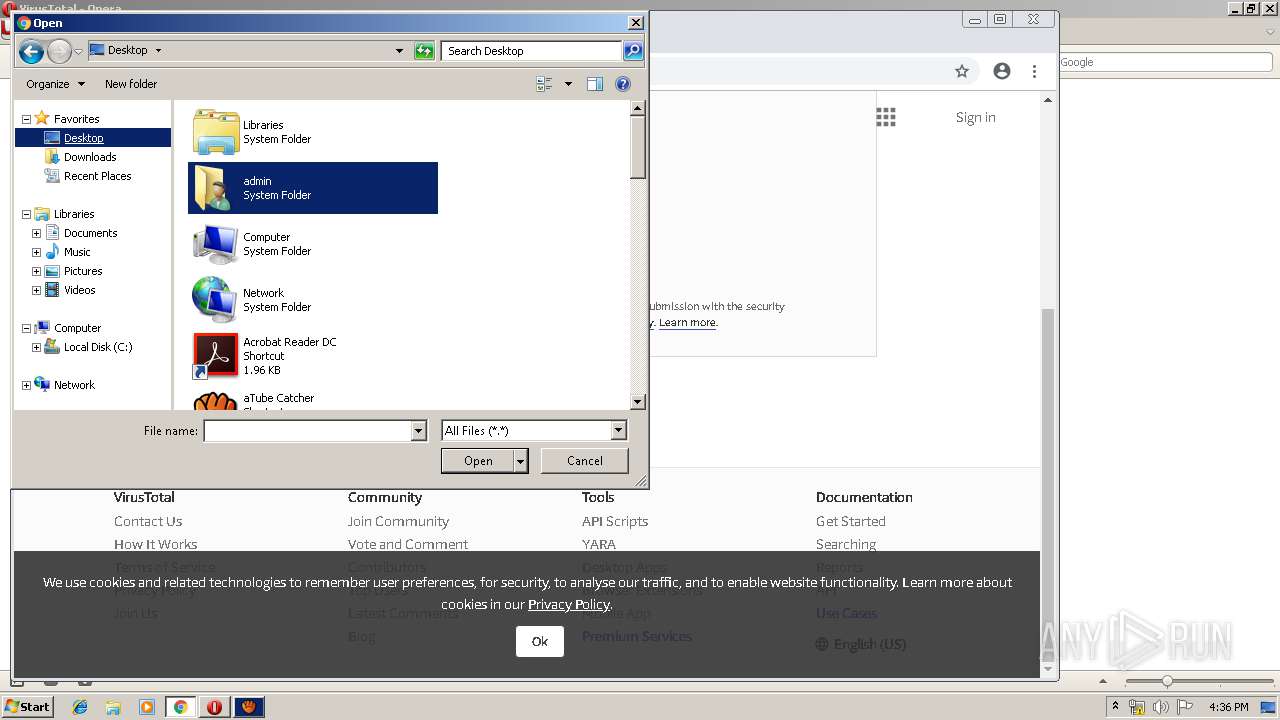
Task: Select the Acrobat Reader DC shortcut icon
Action: click(215, 356)
